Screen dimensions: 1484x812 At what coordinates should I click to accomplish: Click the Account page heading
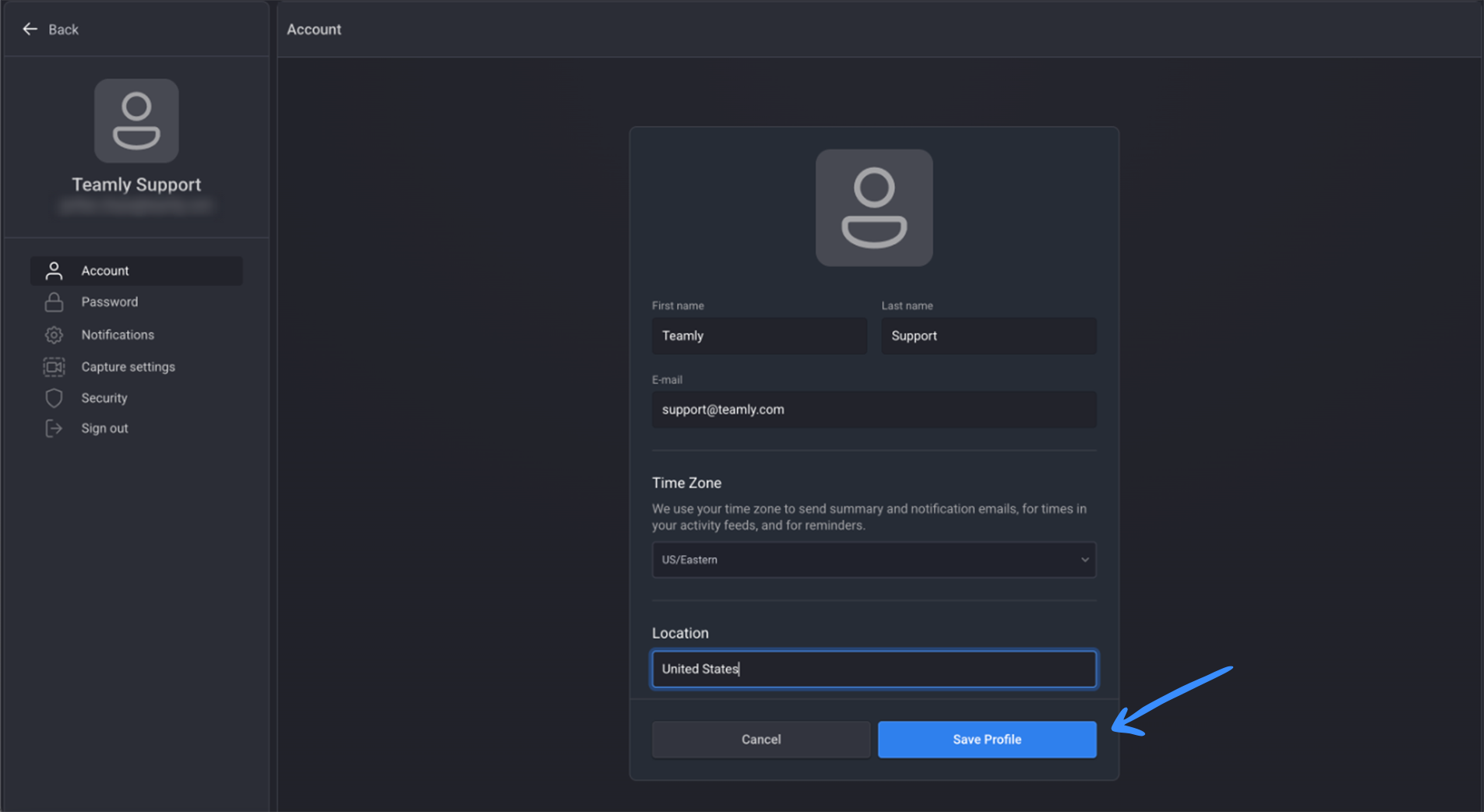pyautogui.click(x=314, y=29)
